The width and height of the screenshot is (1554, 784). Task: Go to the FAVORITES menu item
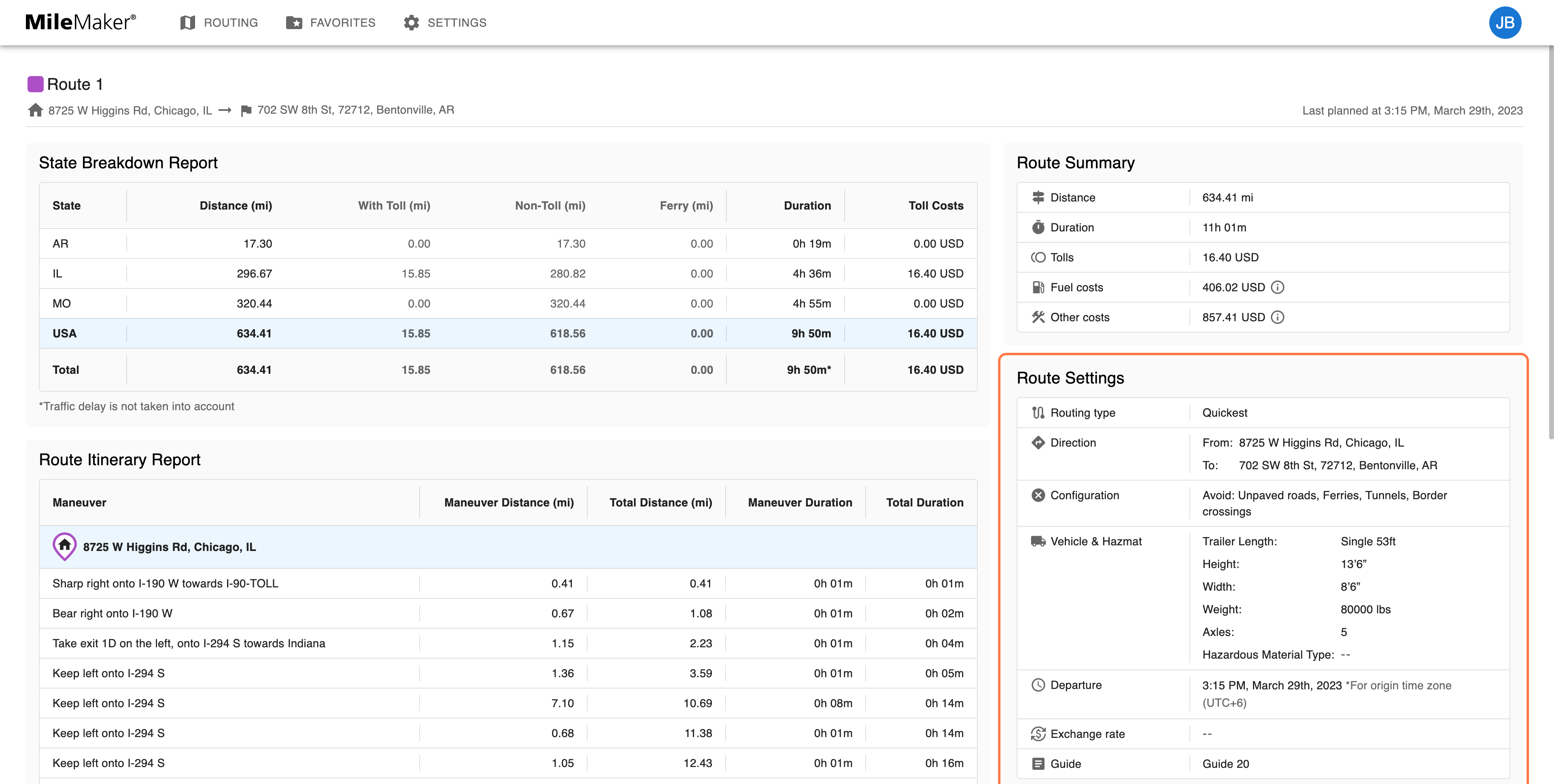[x=343, y=23]
